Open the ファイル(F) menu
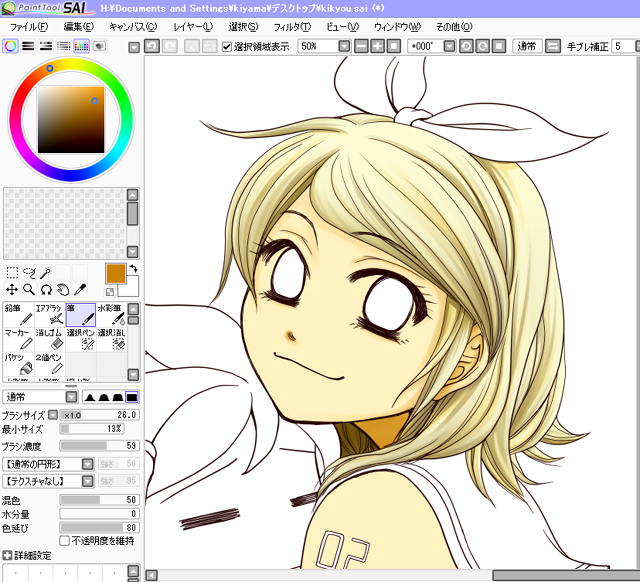Viewport: 640px width, 582px height. coord(29,27)
